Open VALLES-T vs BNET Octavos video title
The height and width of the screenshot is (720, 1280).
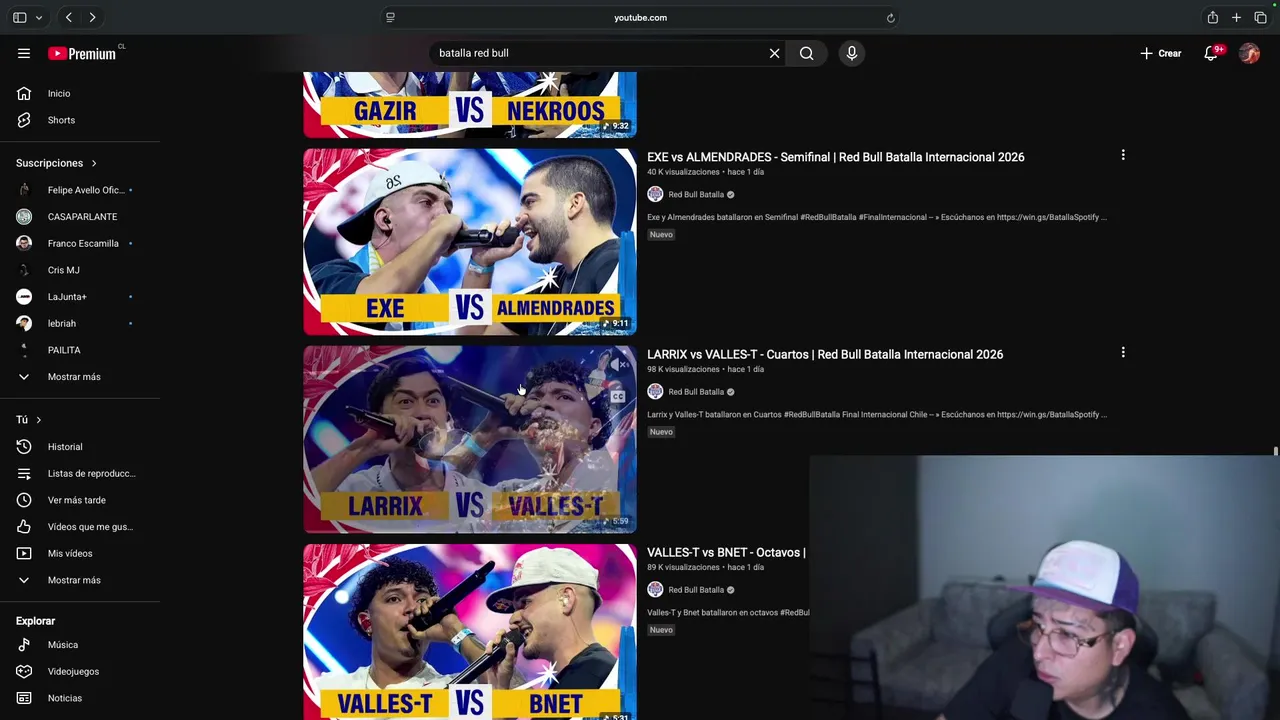click(x=726, y=552)
